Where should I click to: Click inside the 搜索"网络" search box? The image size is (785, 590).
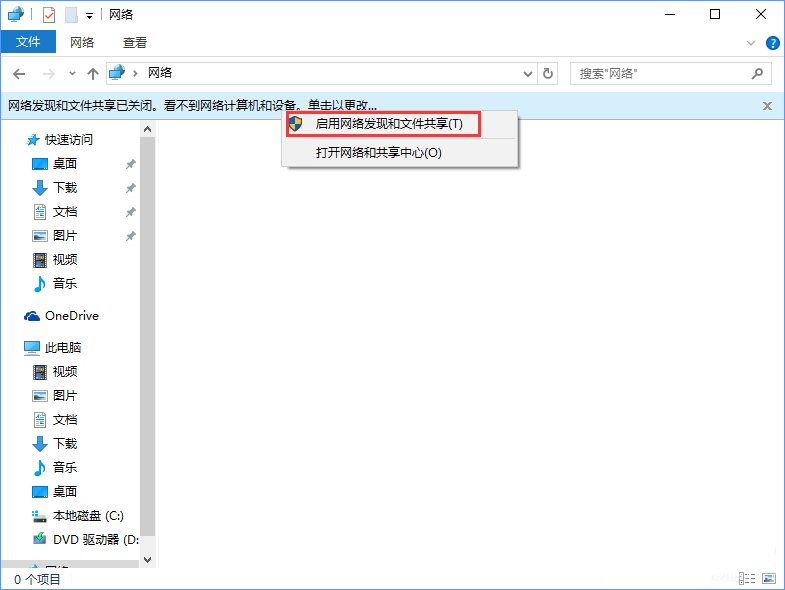(x=660, y=74)
